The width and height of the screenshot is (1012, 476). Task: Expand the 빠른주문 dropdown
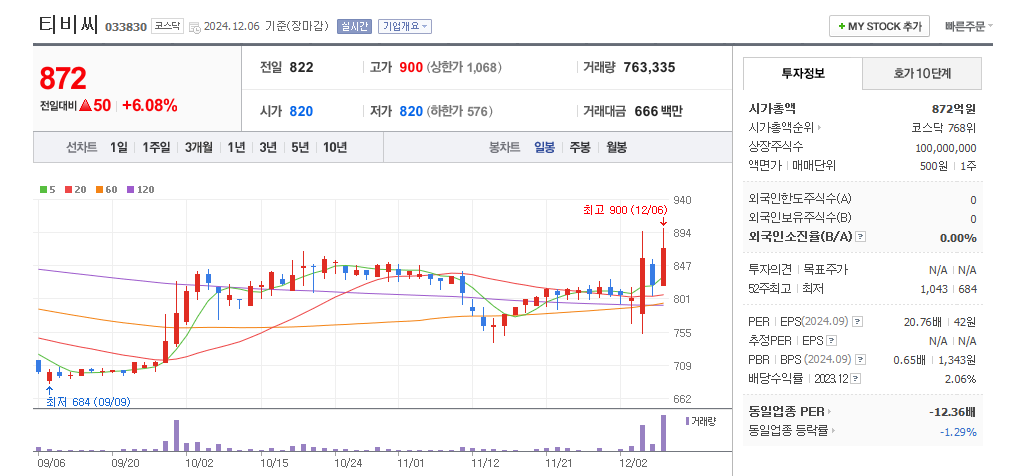[x=968, y=26]
